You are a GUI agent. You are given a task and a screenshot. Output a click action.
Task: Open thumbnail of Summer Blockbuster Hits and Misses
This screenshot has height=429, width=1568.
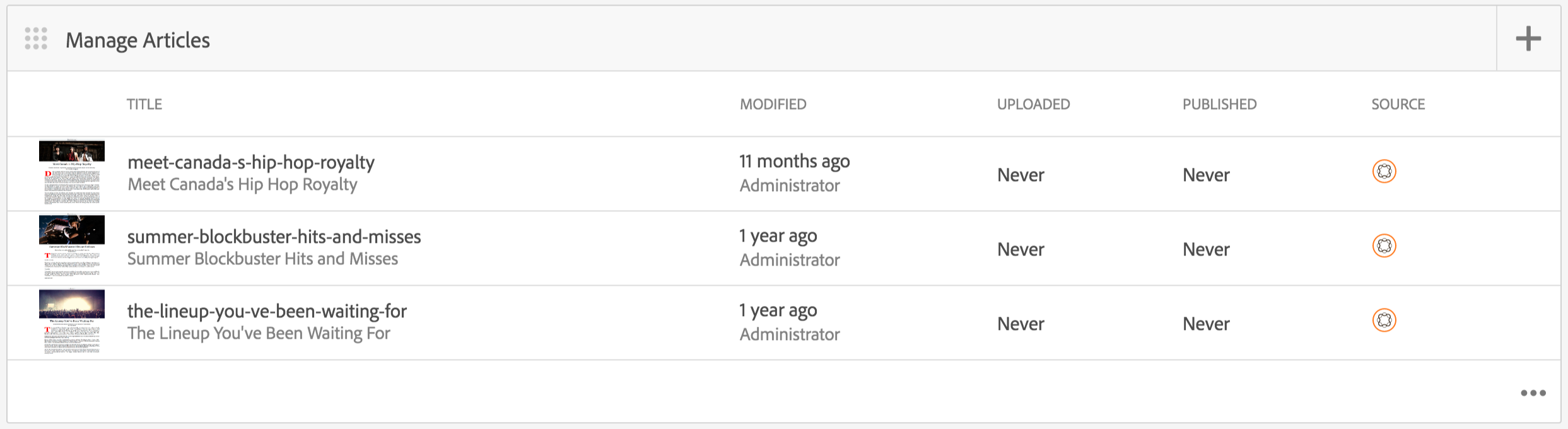[72, 247]
